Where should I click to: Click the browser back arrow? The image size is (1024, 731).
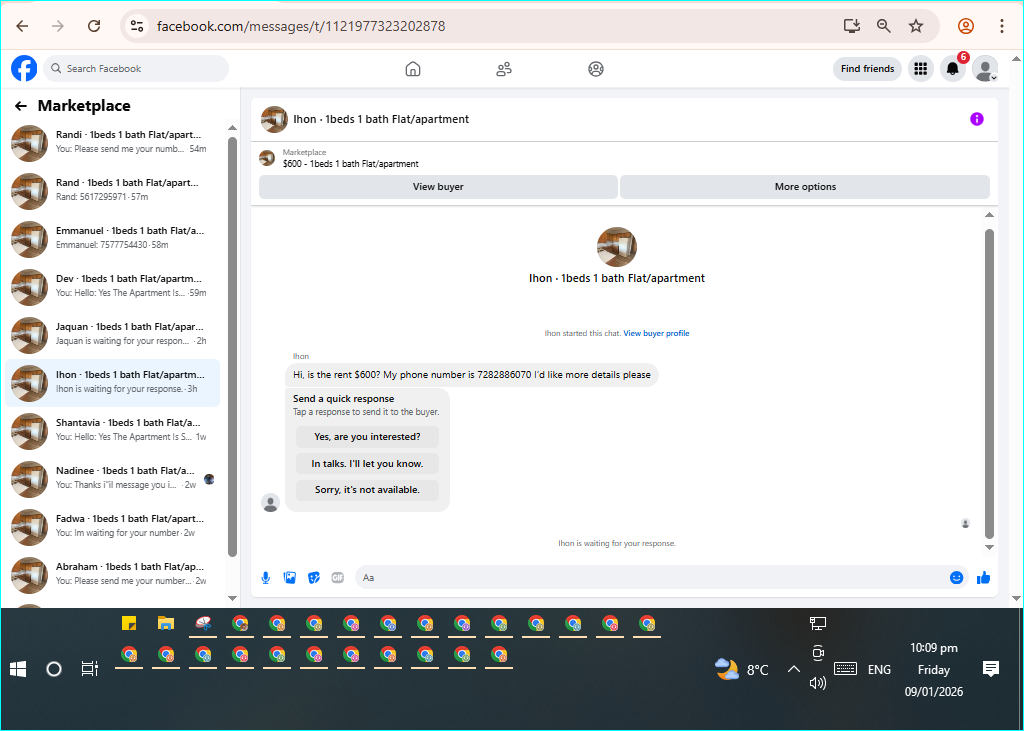22,26
